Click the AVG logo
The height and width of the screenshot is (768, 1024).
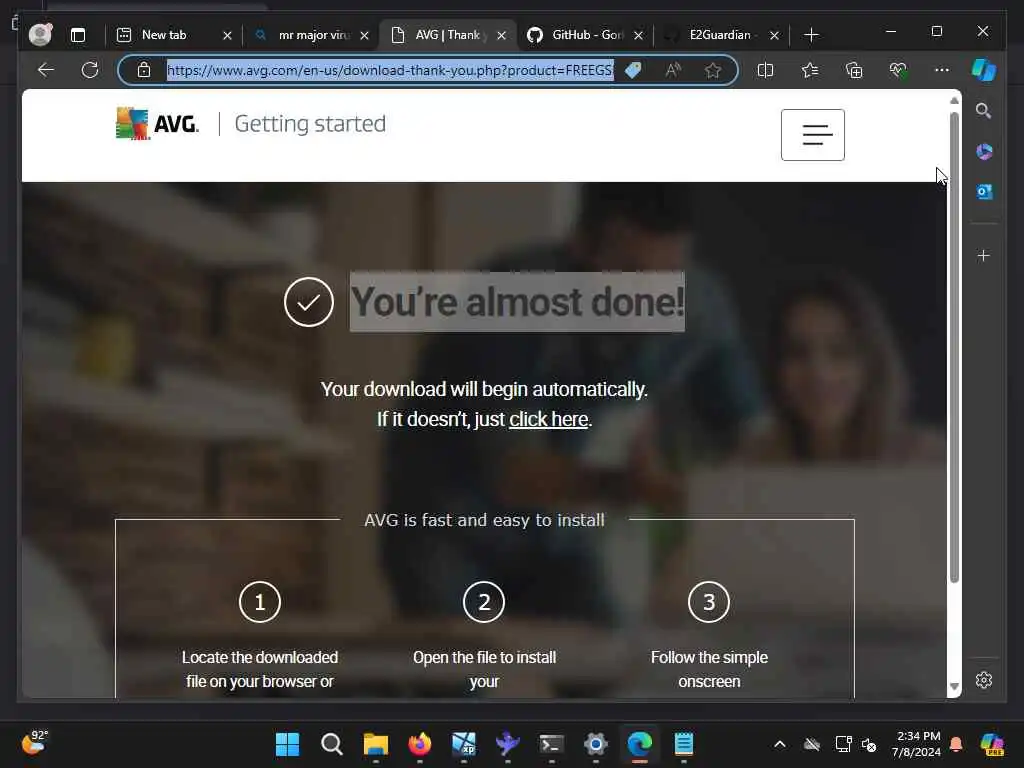point(157,123)
